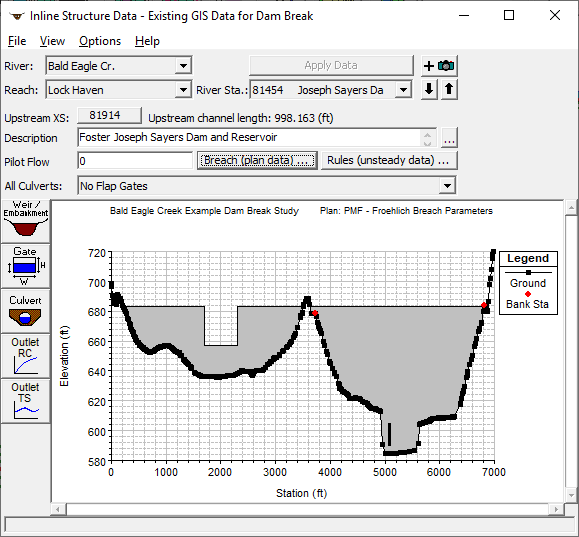Click the HEC-RAS window title icon
The image size is (579, 537).
click(x=17, y=16)
